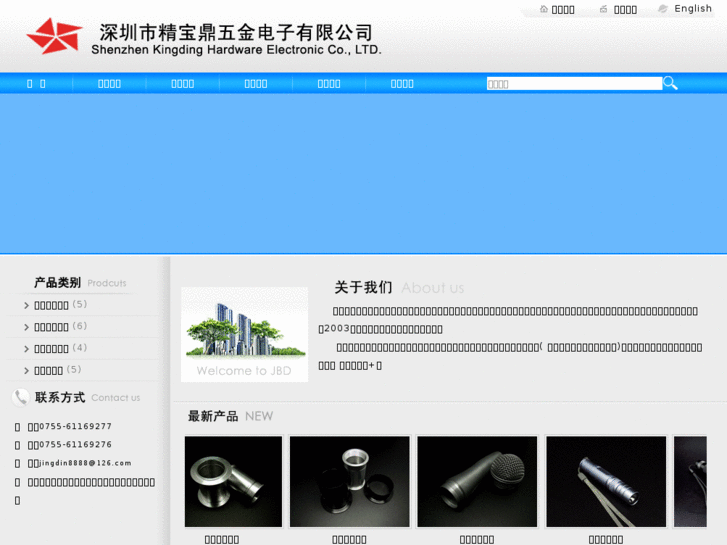Click the email jingdin8888@126.com
Image resolution: width=727 pixels, height=545 pixels.
click(x=85, y=463)
